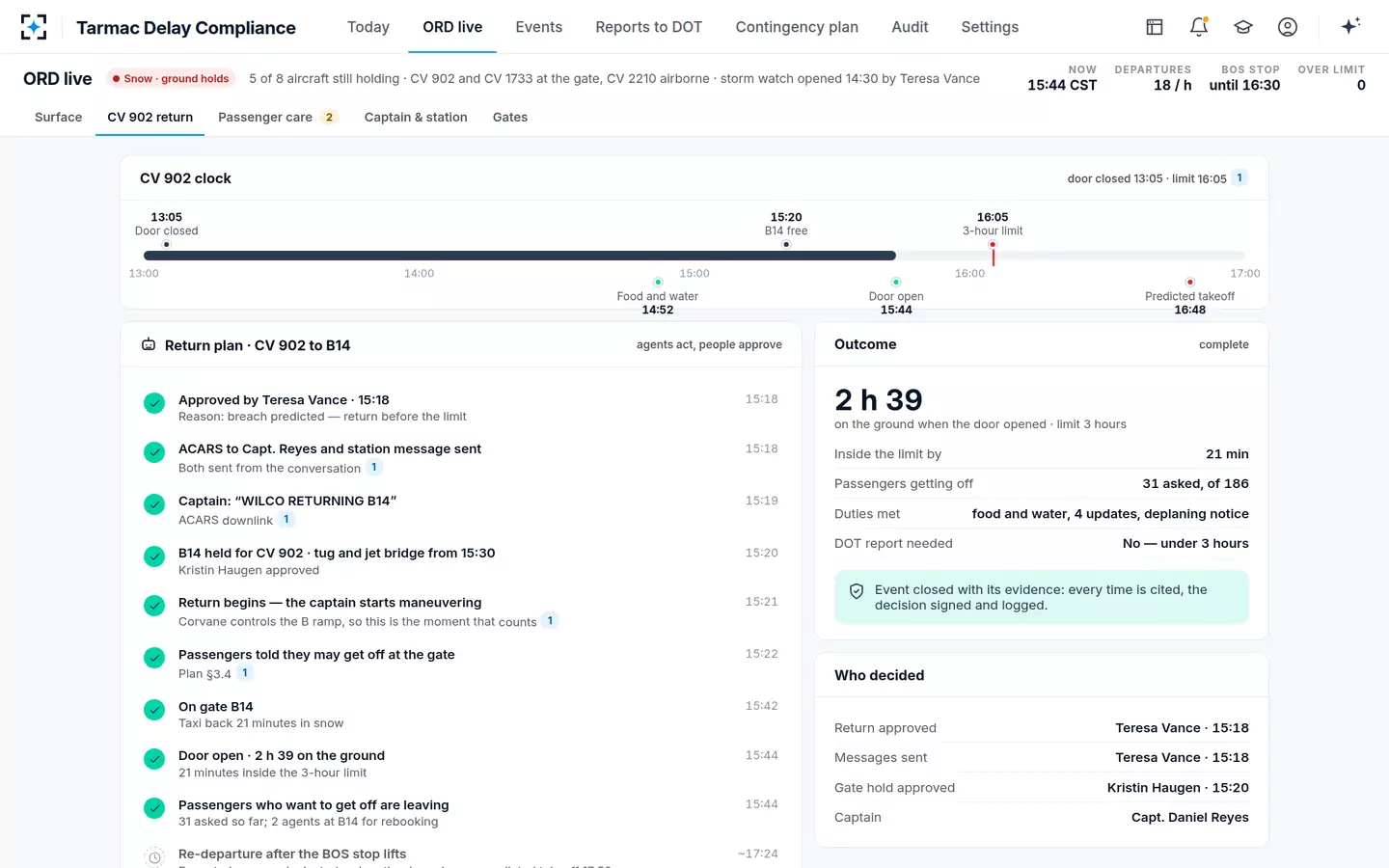Click check icon next to B14 held step

point(154,556)
